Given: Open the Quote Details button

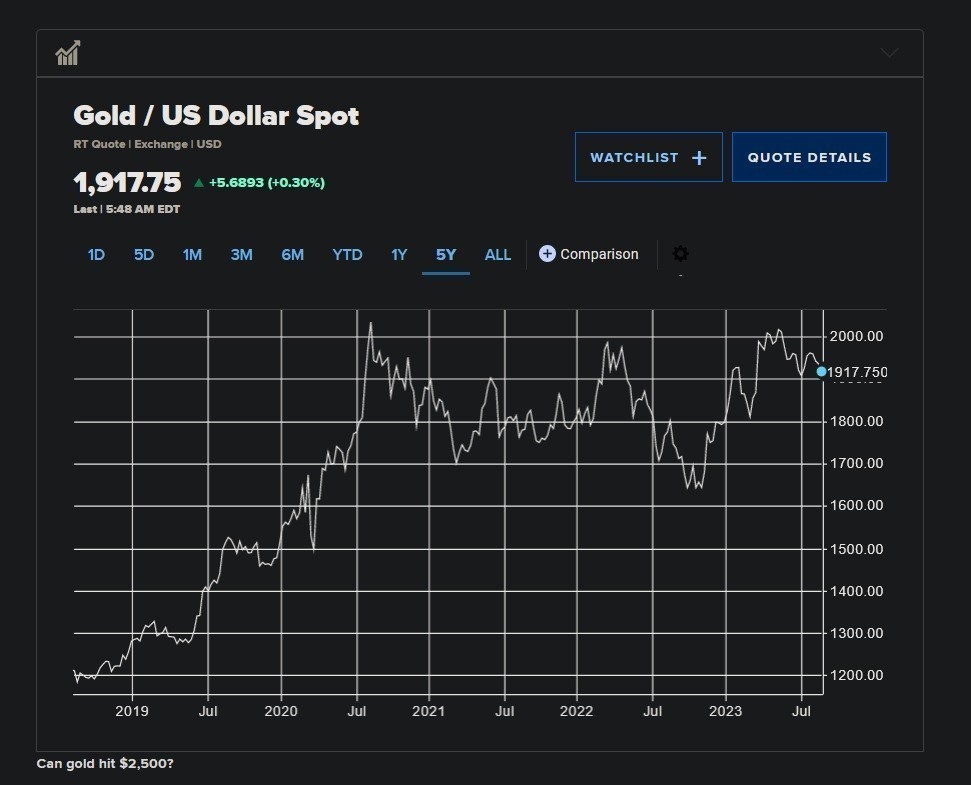Looking at the screenshot, I should click(x=809, y=158).
